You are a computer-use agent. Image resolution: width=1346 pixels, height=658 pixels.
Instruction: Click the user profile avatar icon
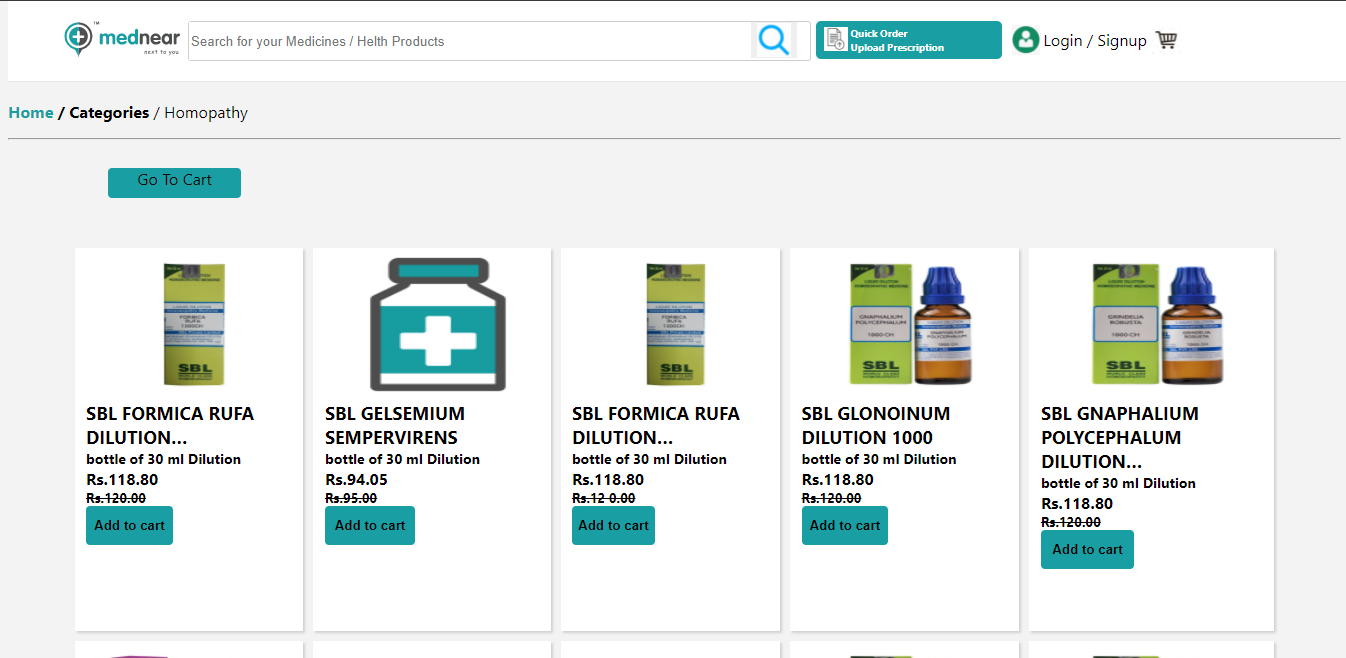click(1025, 40)
